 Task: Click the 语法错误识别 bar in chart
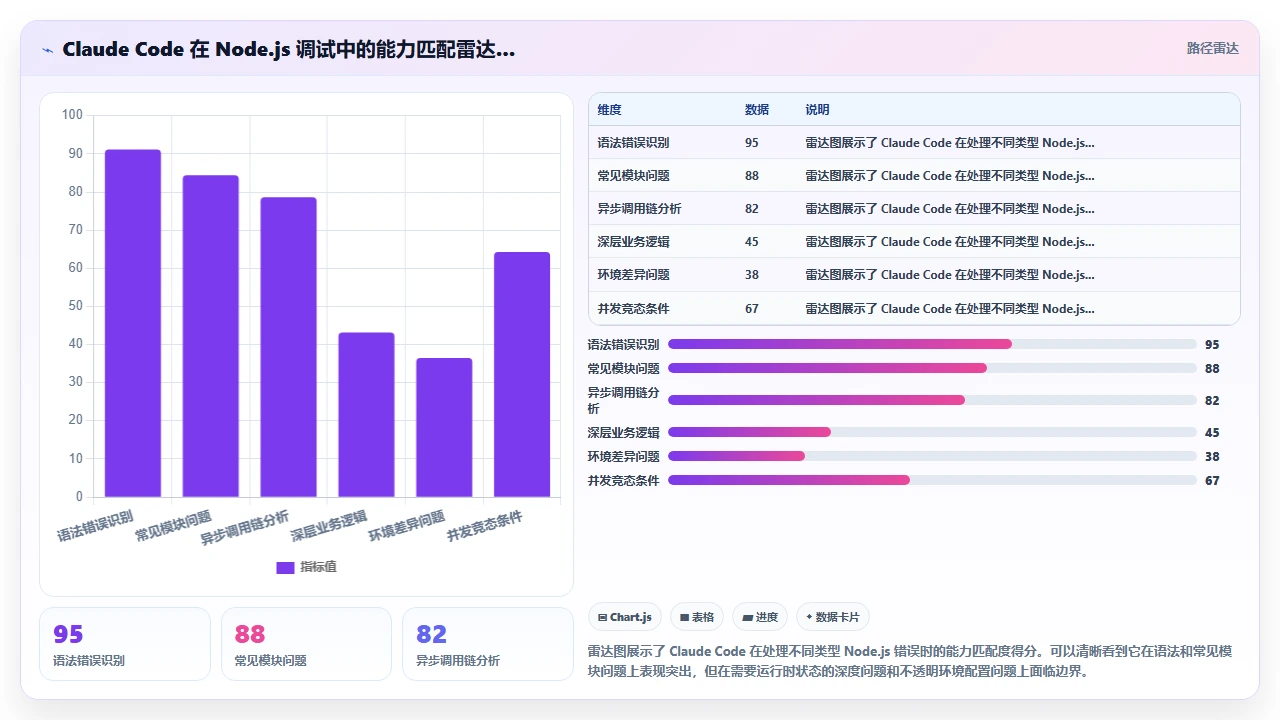point(133,323)
